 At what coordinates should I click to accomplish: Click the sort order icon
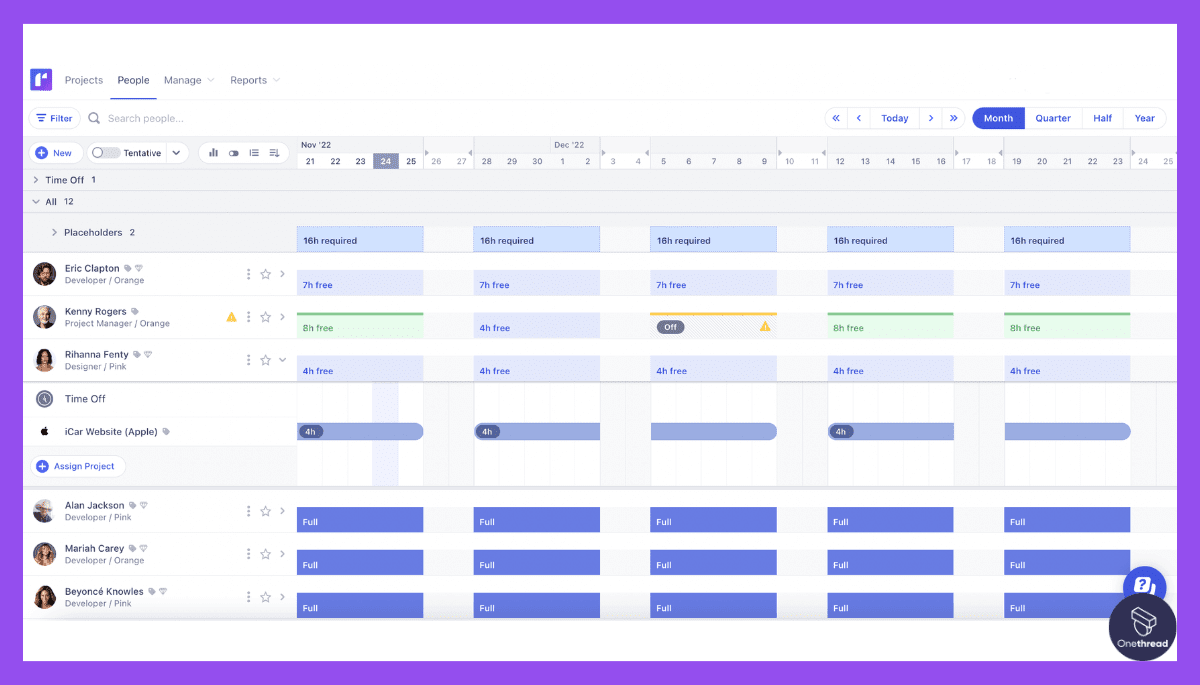pos(275,153)
